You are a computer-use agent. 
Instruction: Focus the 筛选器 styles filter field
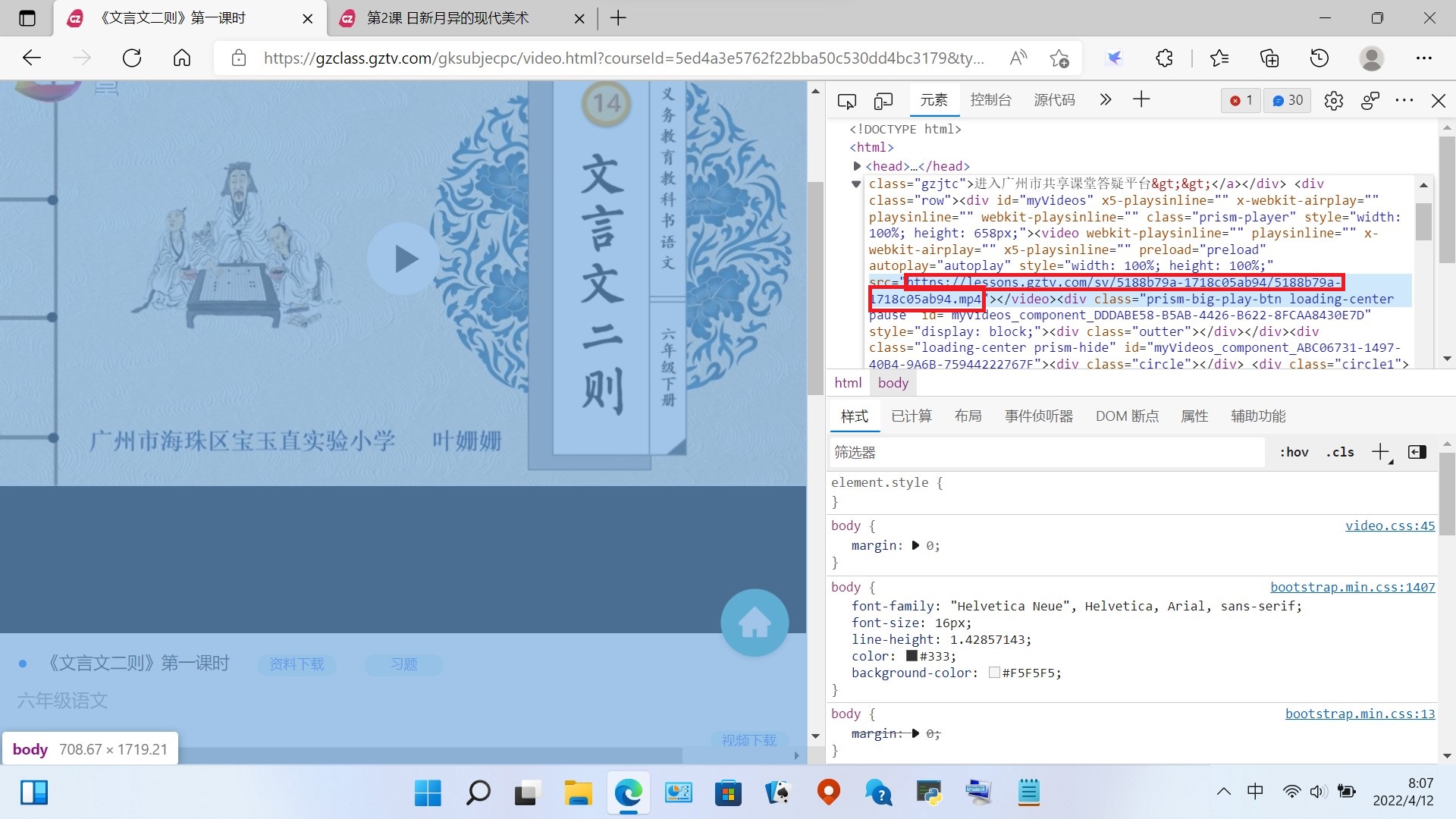(1046, 453)
